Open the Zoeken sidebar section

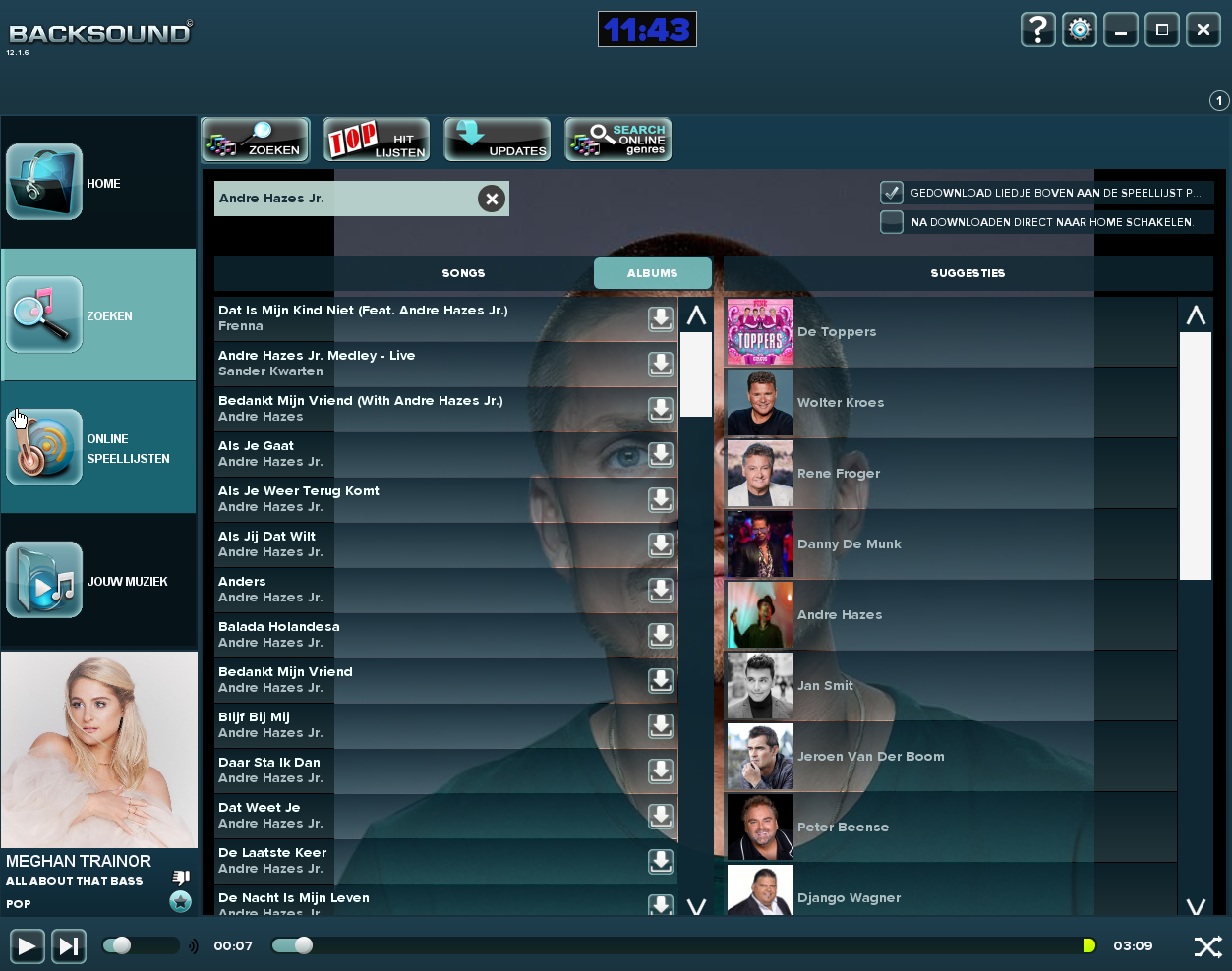pyautogui.click(x=98, y=314)
